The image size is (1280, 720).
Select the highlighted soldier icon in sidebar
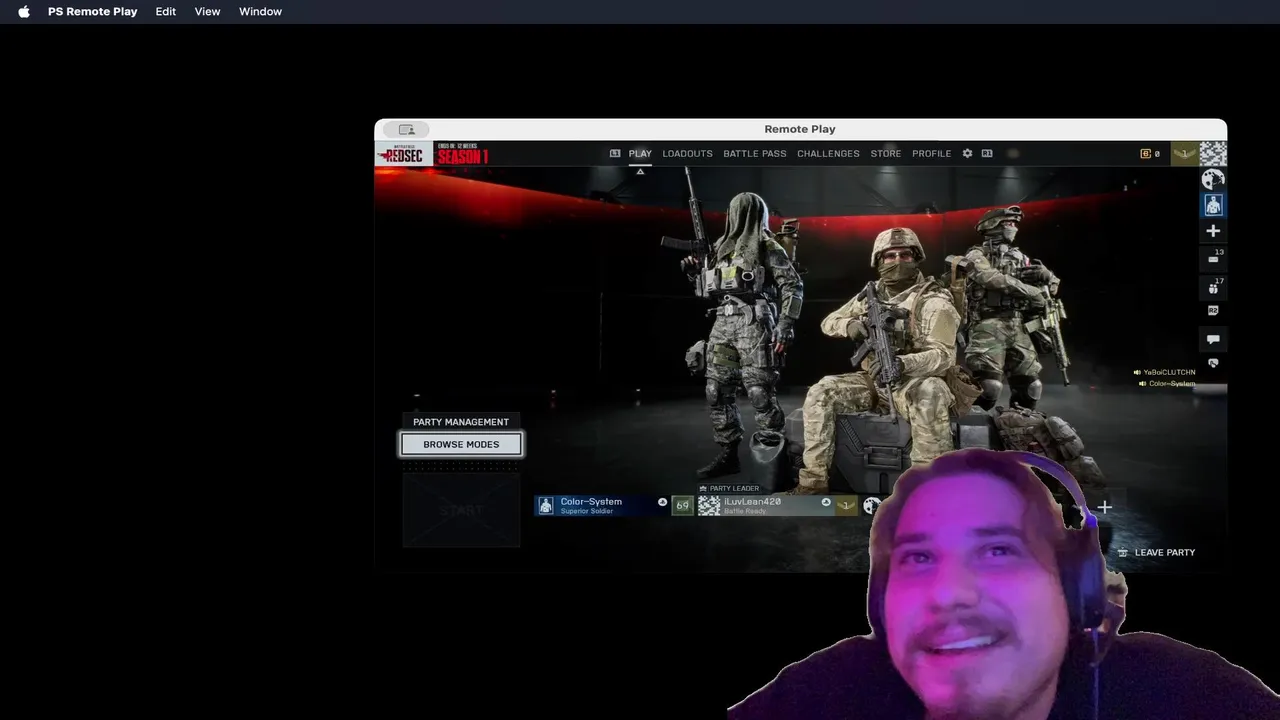pos(1213,205)
